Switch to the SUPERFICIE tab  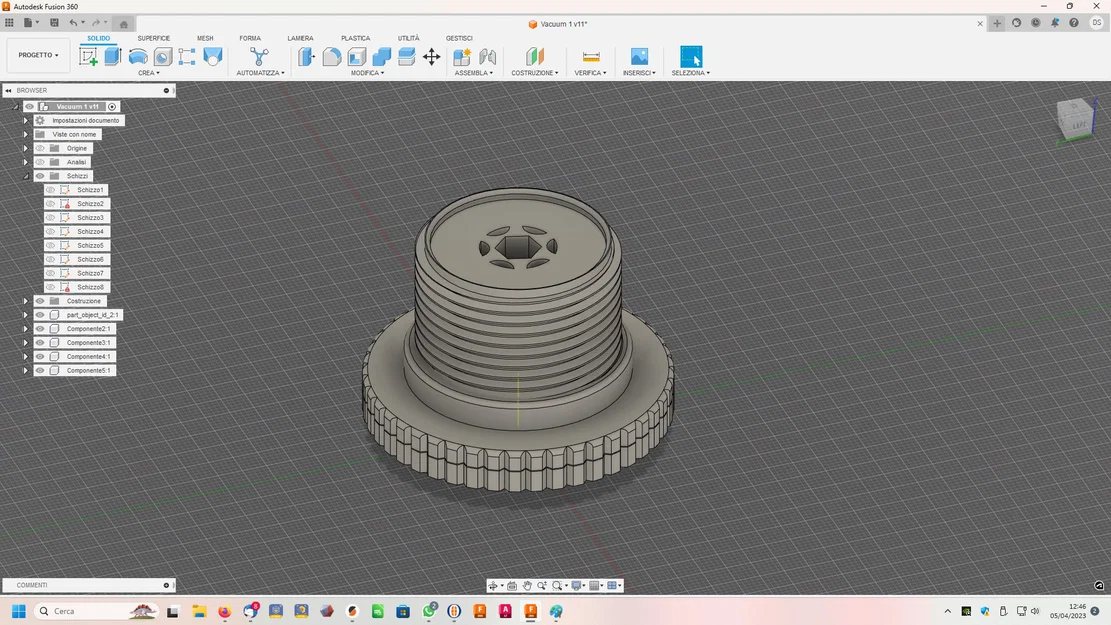154,38
